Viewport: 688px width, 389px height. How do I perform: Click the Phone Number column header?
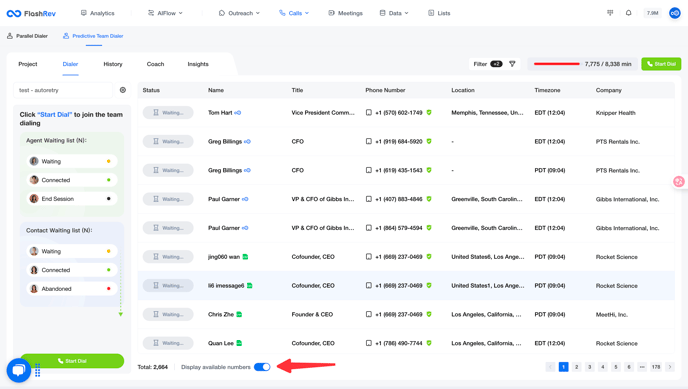385,90
